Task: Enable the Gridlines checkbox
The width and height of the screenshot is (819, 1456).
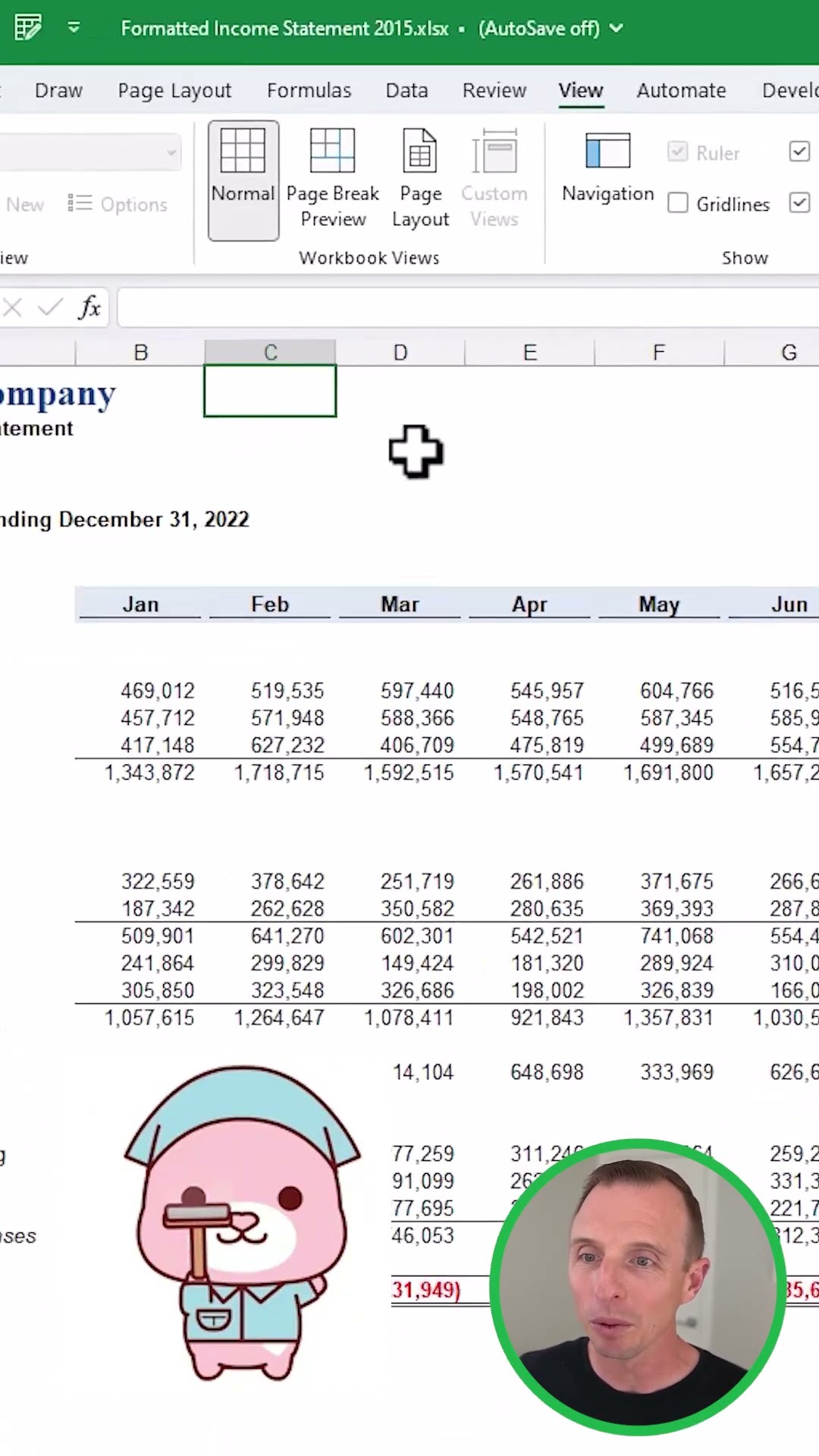Action: [x=678, y=203]
